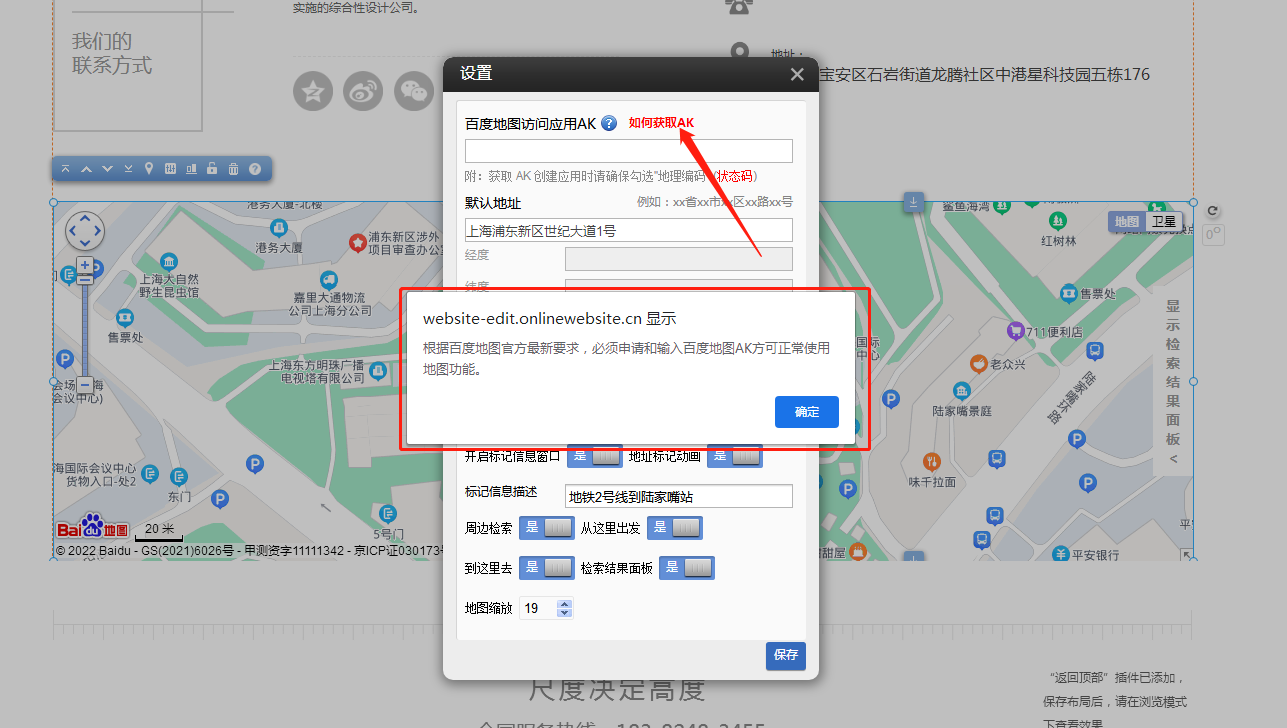Switch map to 卫星 satellite view
This screenshot has width=1287, height=728.
1164,222
